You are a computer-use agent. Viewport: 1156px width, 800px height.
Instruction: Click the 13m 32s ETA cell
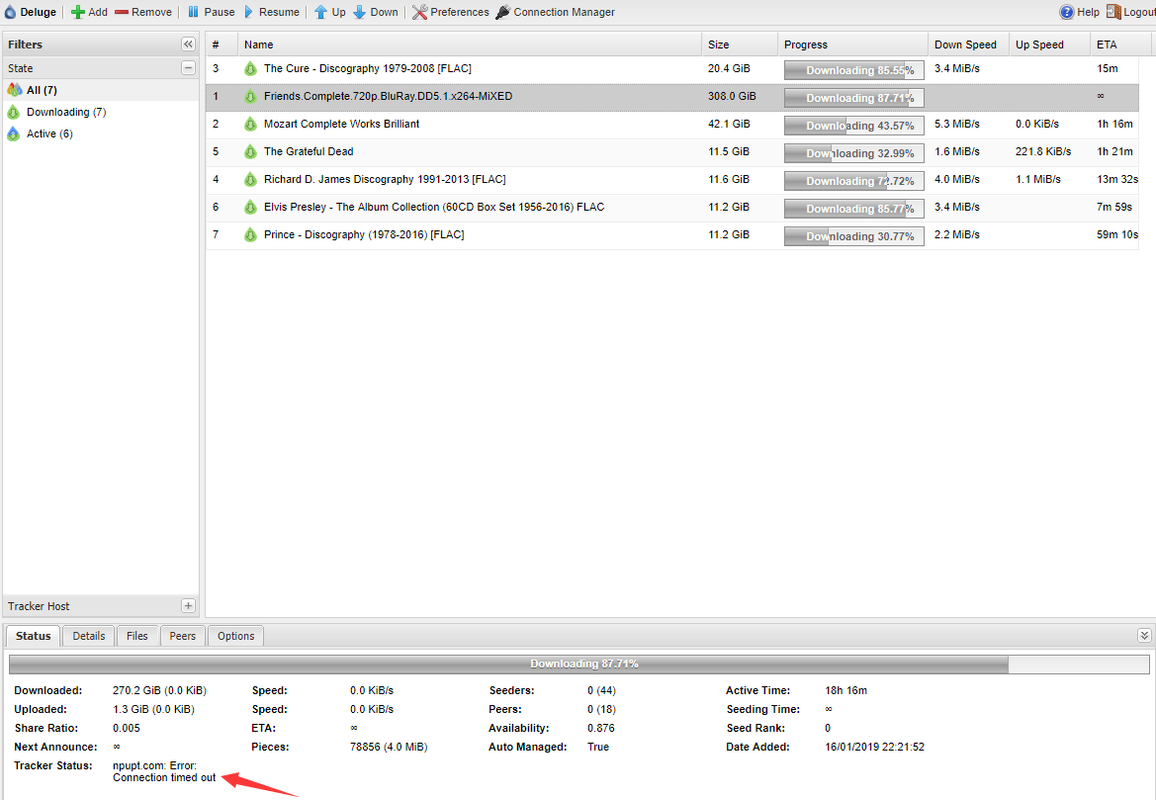click(1118, 179)
